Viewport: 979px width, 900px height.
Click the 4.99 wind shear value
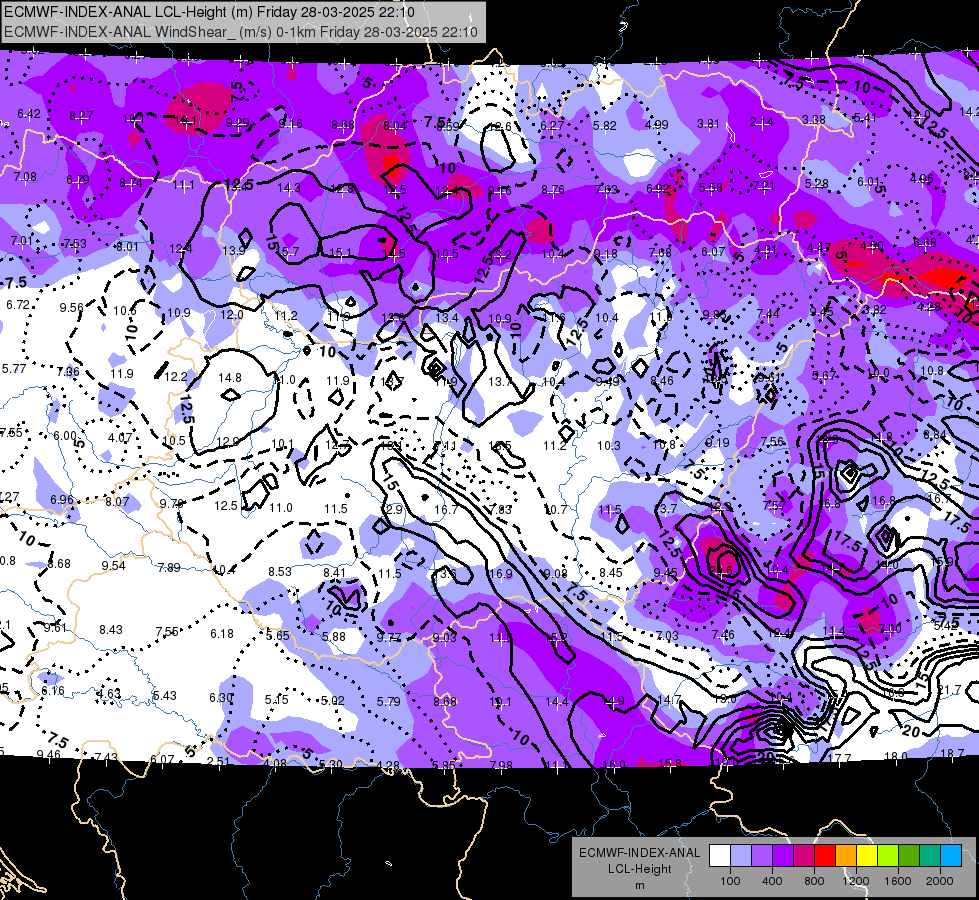coord(657,125)
